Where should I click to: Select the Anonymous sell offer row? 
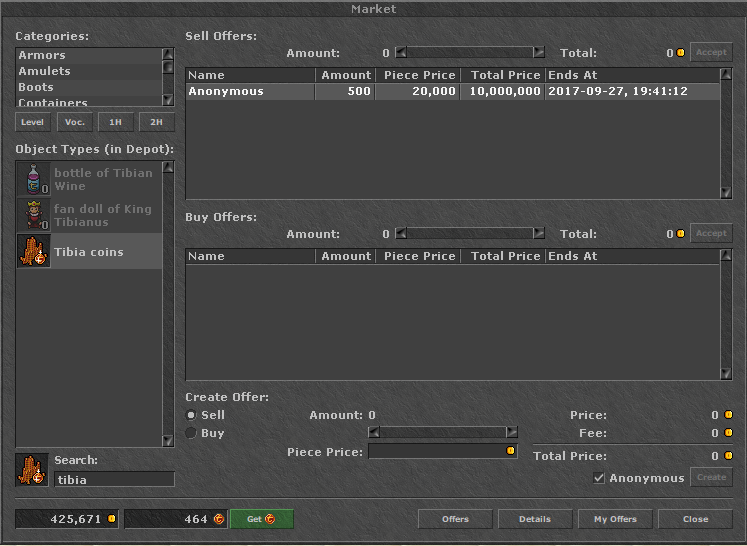453,91
